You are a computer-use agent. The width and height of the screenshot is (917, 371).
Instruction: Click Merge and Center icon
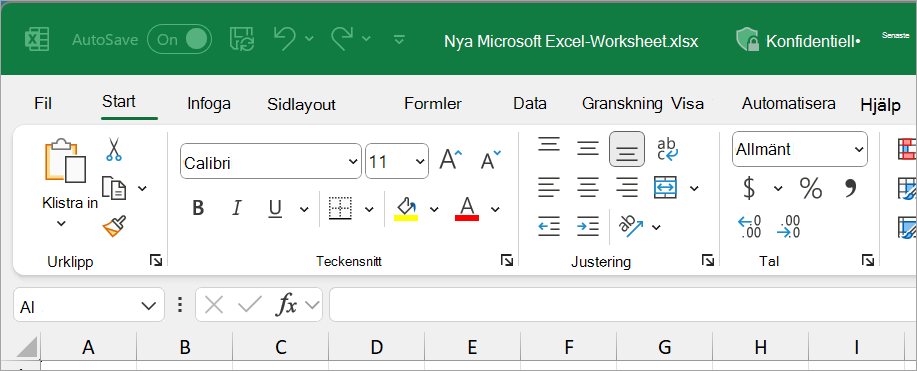[666, 187]
